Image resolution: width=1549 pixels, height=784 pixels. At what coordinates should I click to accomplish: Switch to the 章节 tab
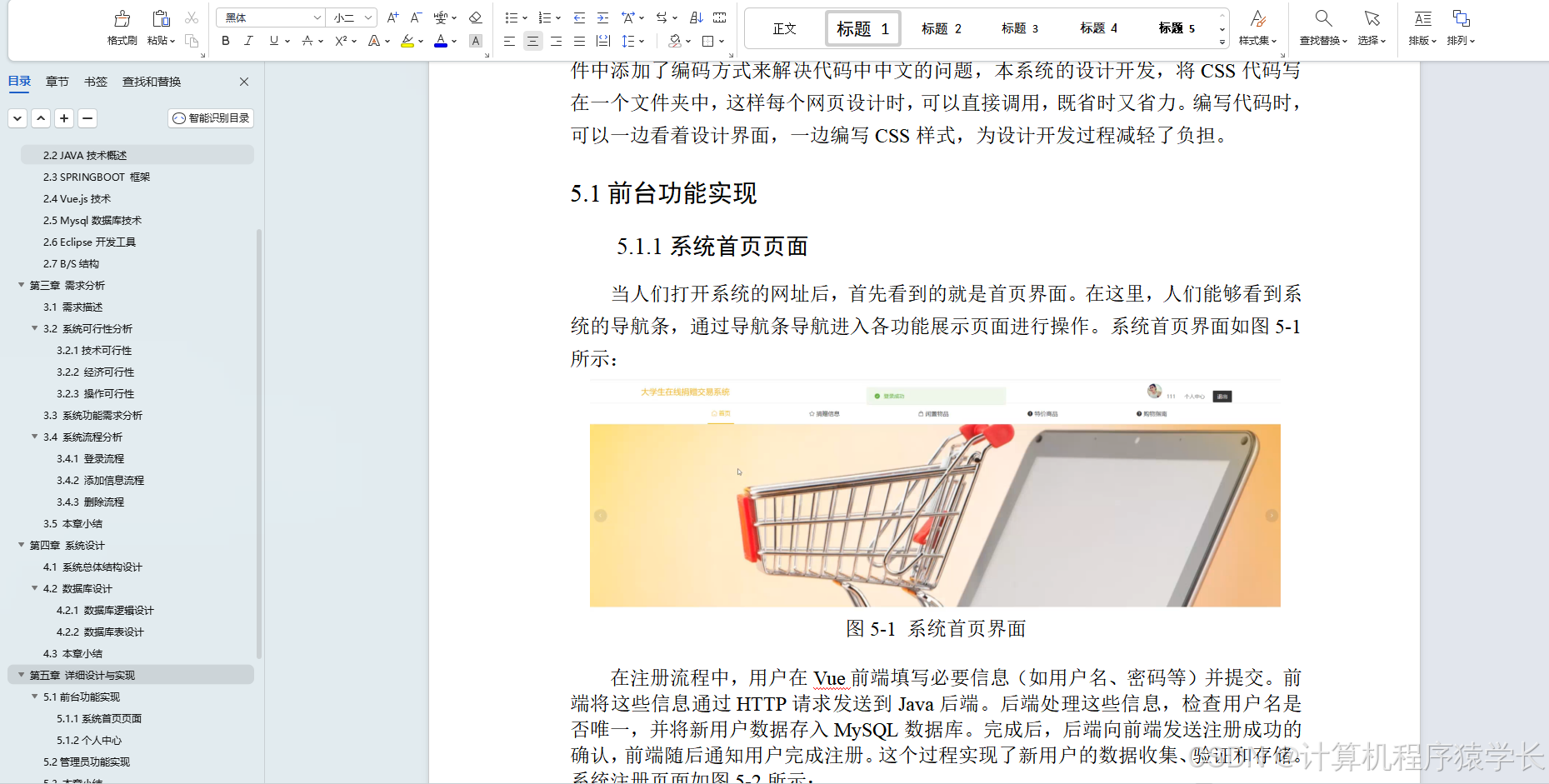57,82
